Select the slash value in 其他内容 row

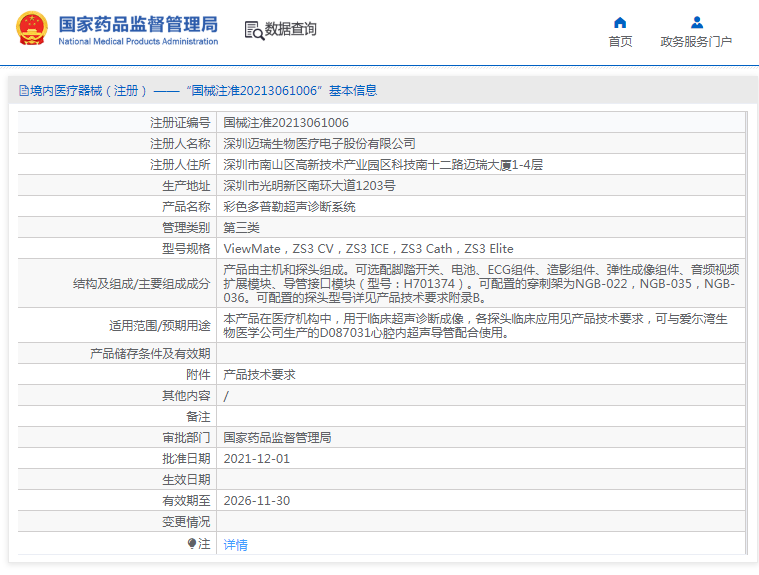(226, 396)
